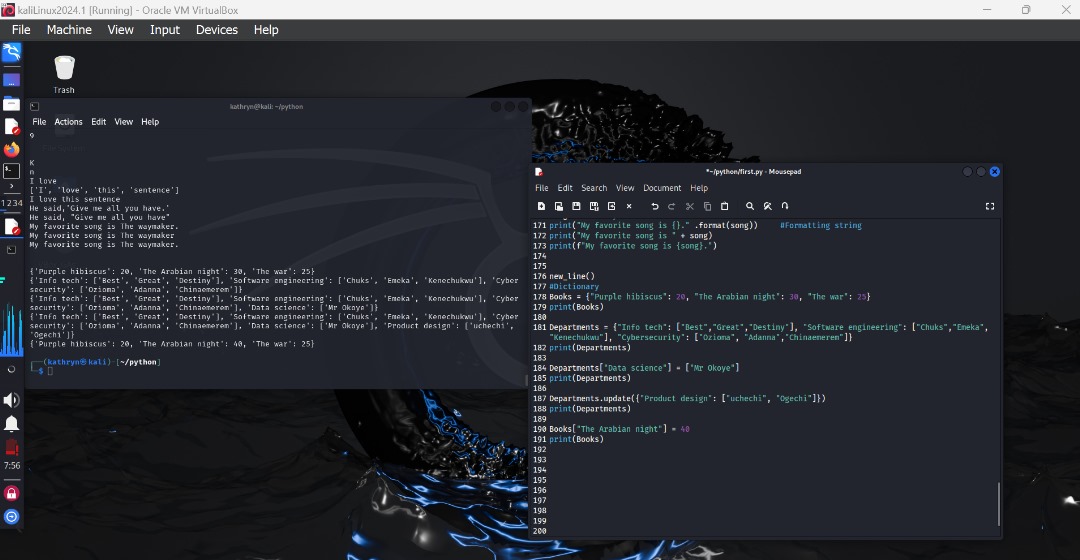The image size is (1080, 560).
Task: Open Mousepad's Edit menu
Action: point(565,188)
